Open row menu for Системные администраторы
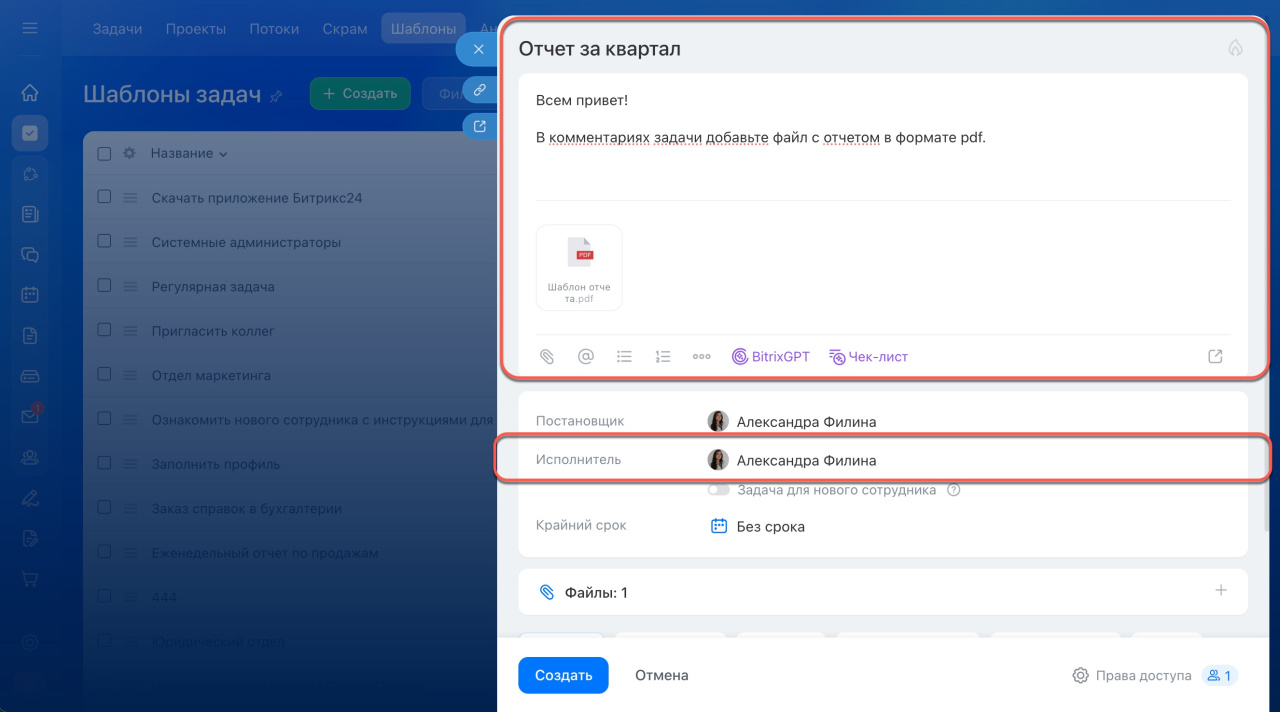 (129, 242)
